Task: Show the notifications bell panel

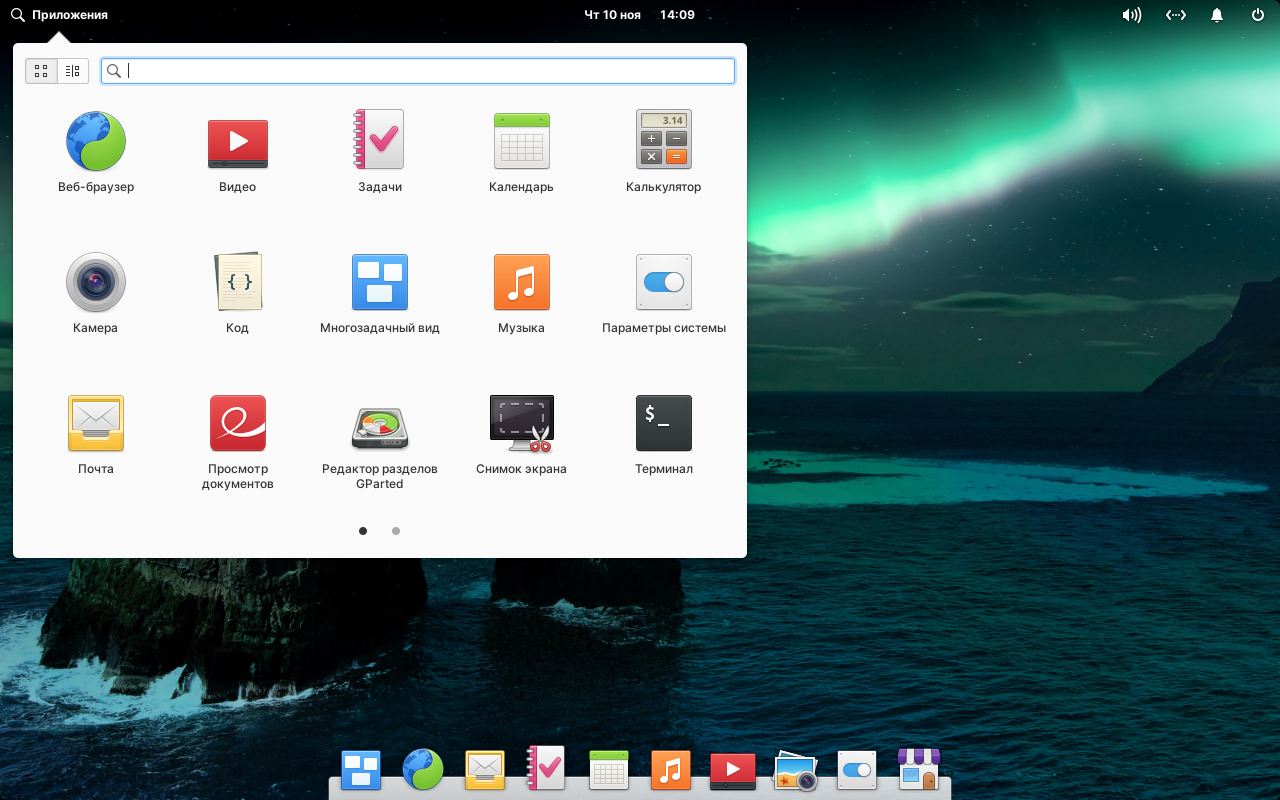Action: (x=1217, y=15)
